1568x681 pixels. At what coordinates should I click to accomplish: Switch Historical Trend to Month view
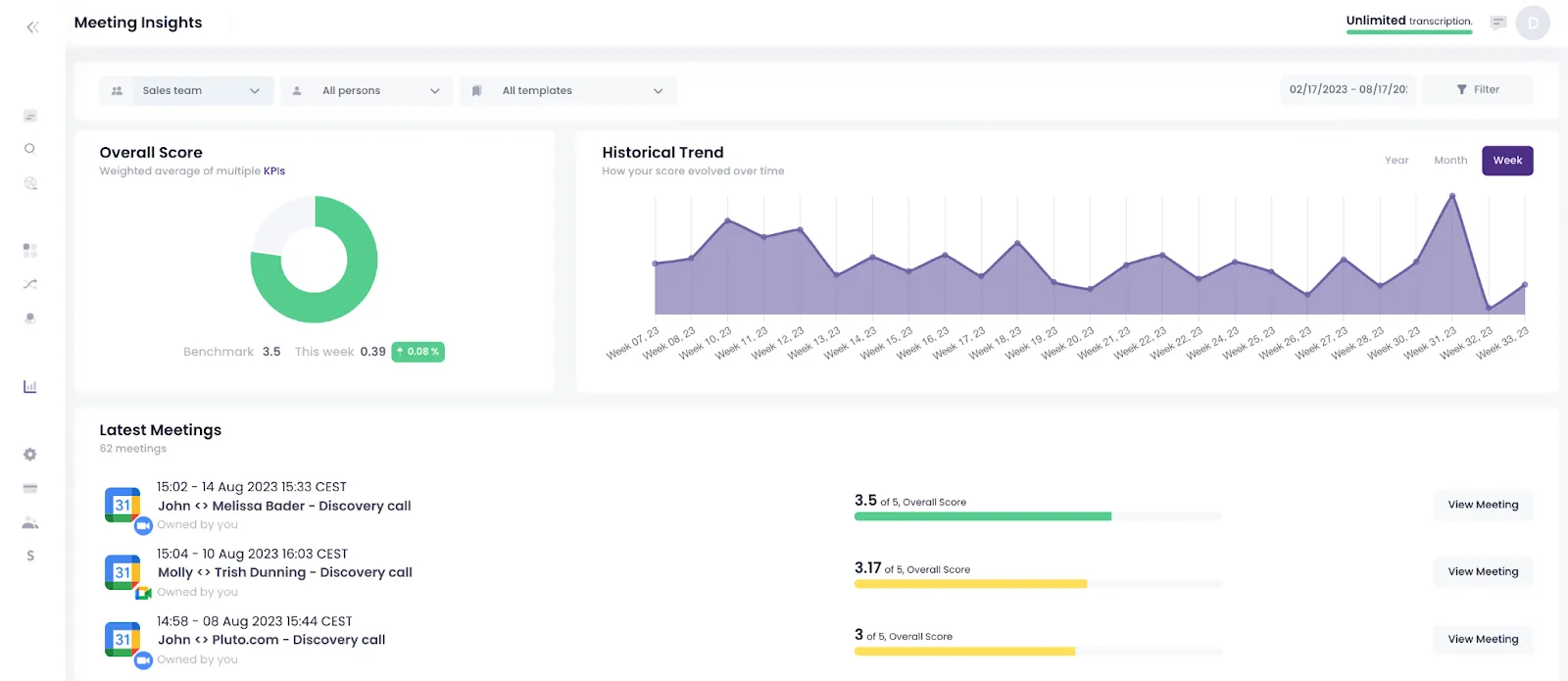1450,160
